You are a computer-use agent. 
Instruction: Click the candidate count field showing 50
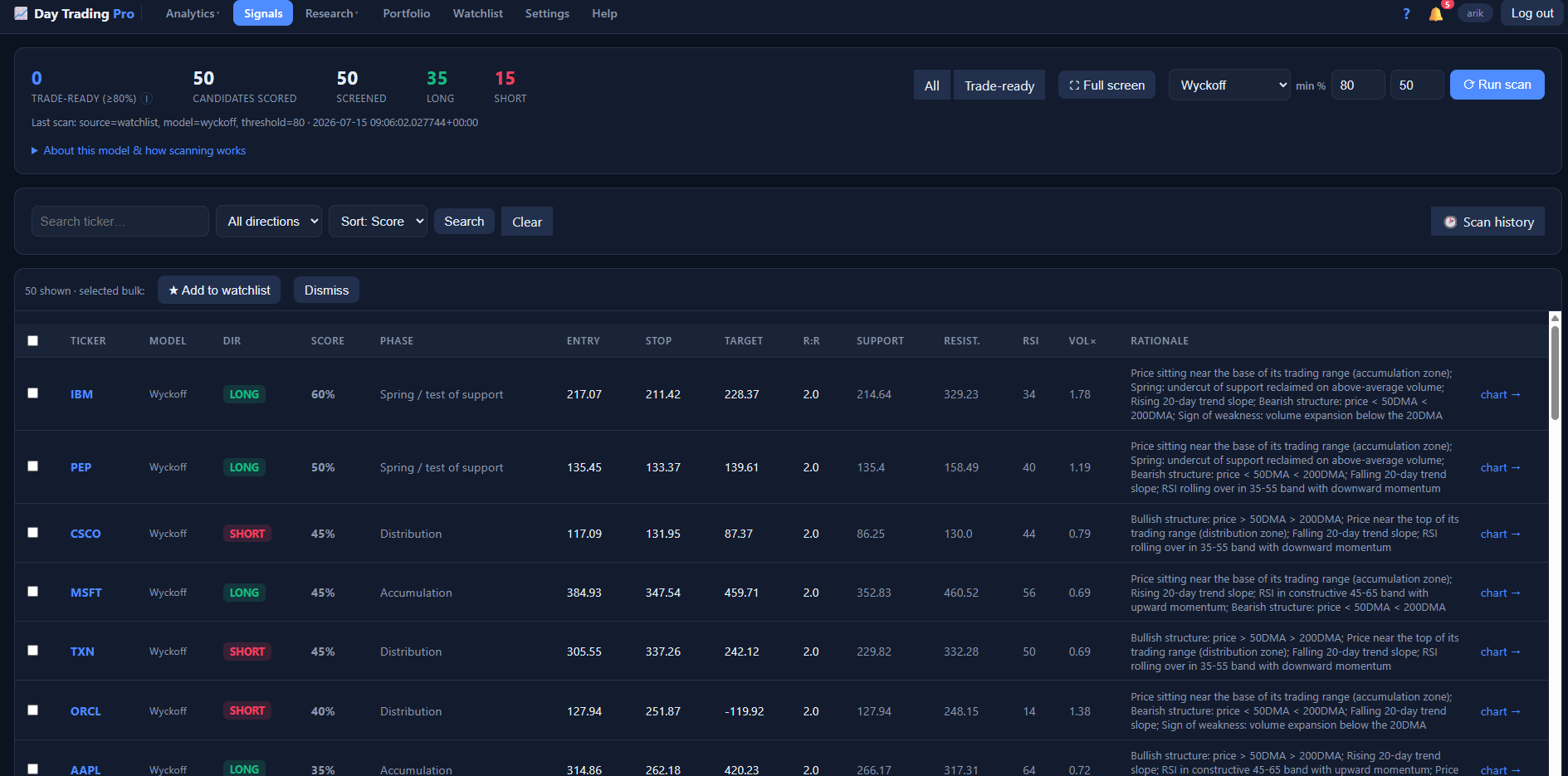[1417, 85]
